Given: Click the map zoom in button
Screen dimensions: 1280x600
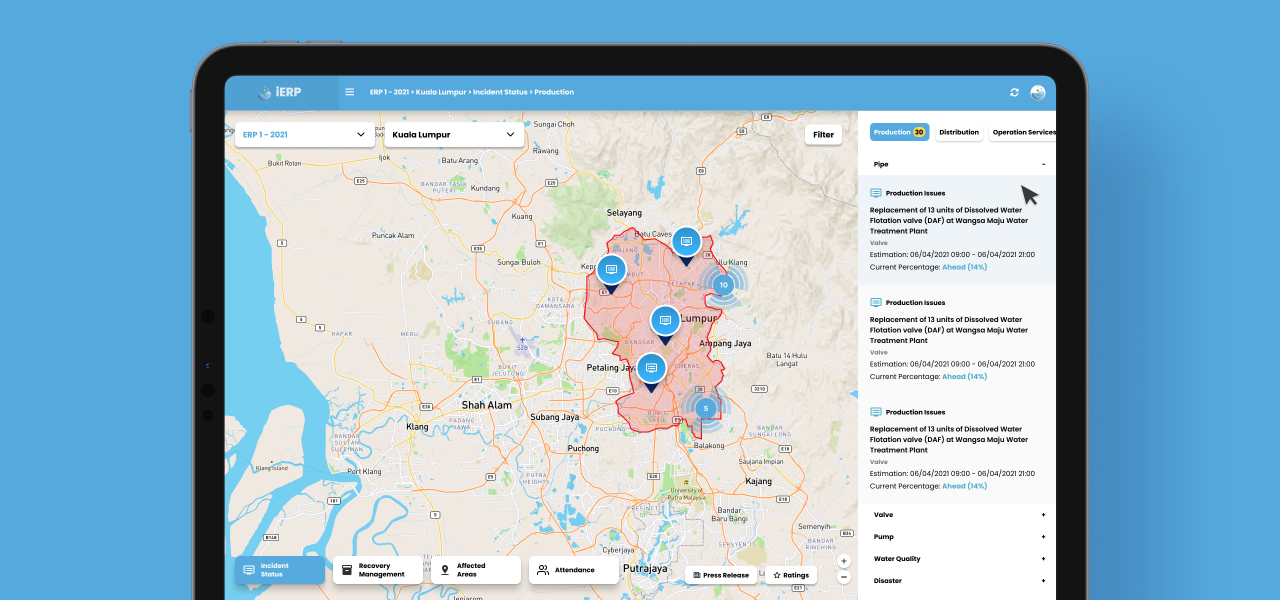Looking at the screenshot, I should (844, 561).
